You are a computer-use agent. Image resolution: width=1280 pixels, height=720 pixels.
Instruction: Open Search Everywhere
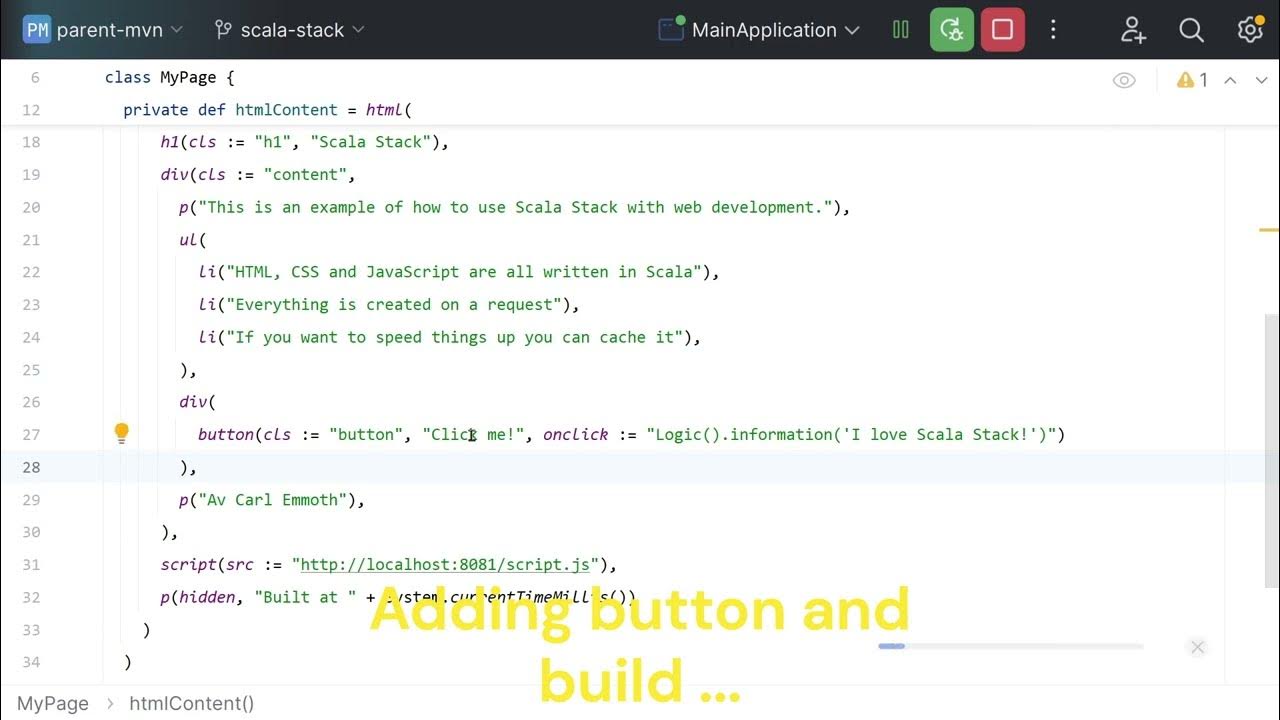pos(1191,29)
